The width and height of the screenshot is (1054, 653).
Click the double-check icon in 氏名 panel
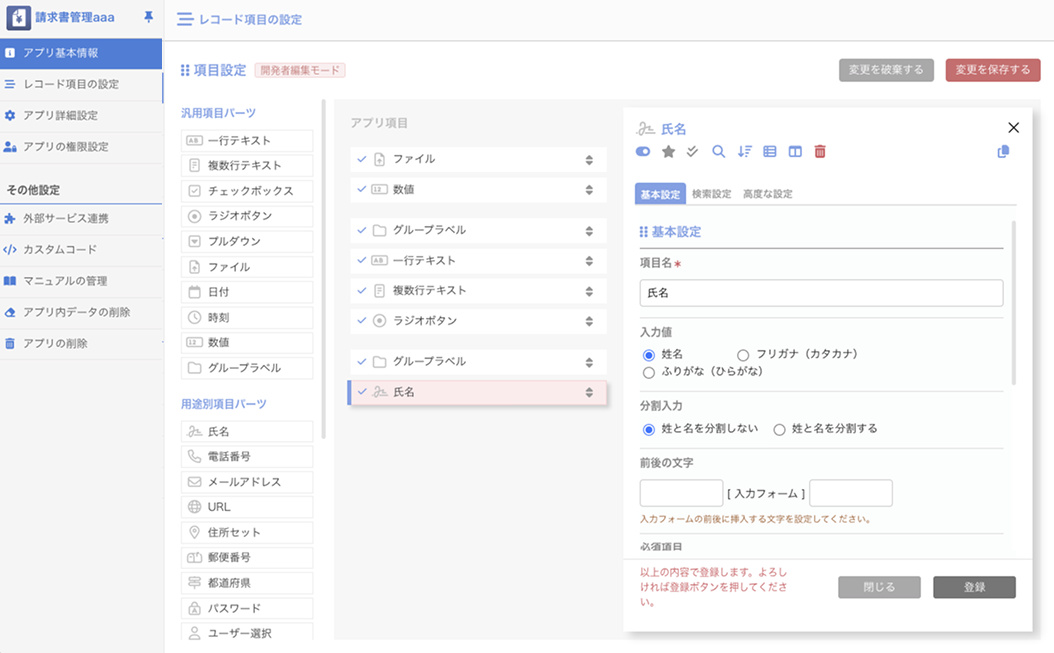(x=692, y=151)
